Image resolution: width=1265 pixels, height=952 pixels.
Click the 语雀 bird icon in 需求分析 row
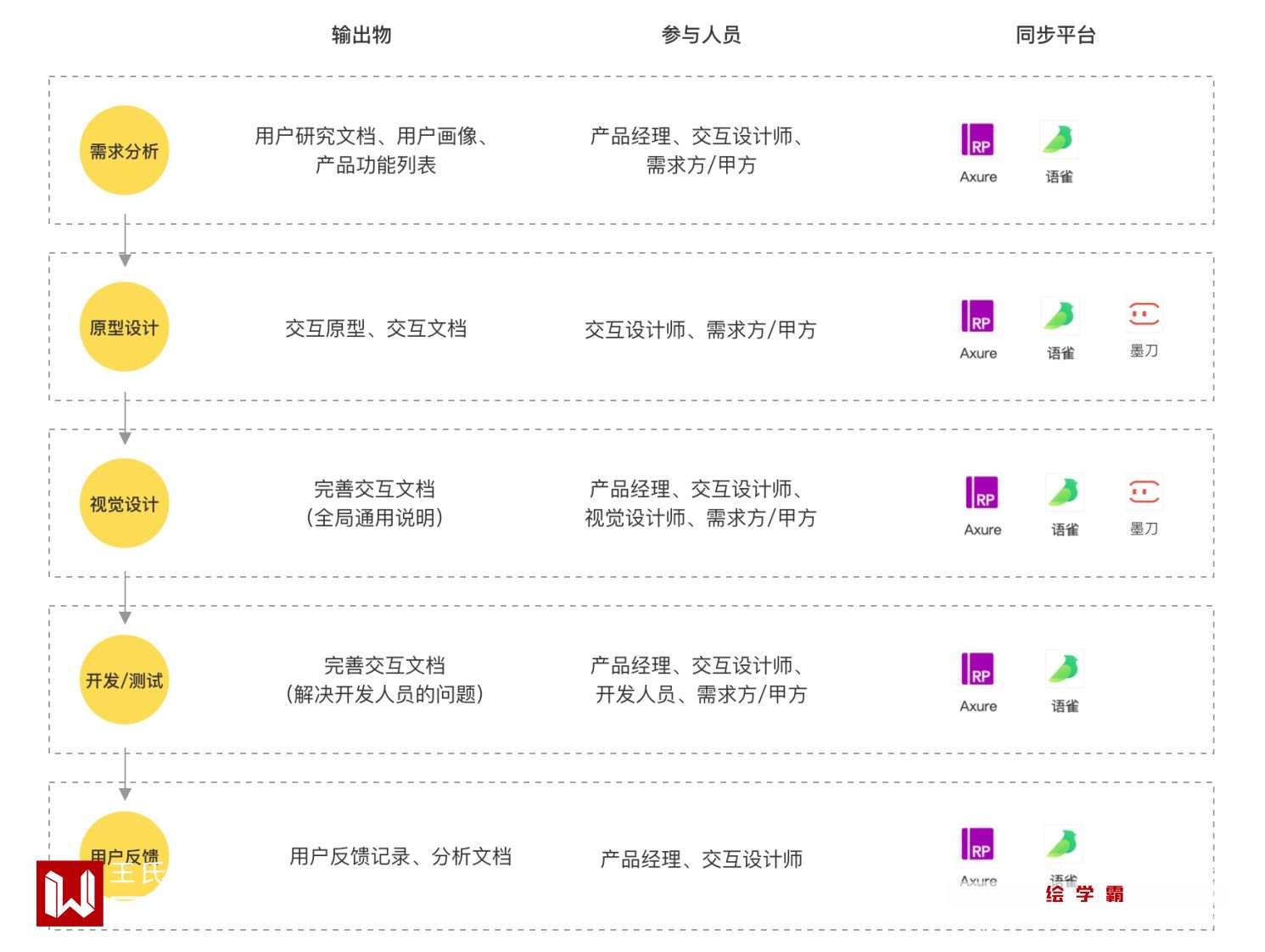[1059, 141]
